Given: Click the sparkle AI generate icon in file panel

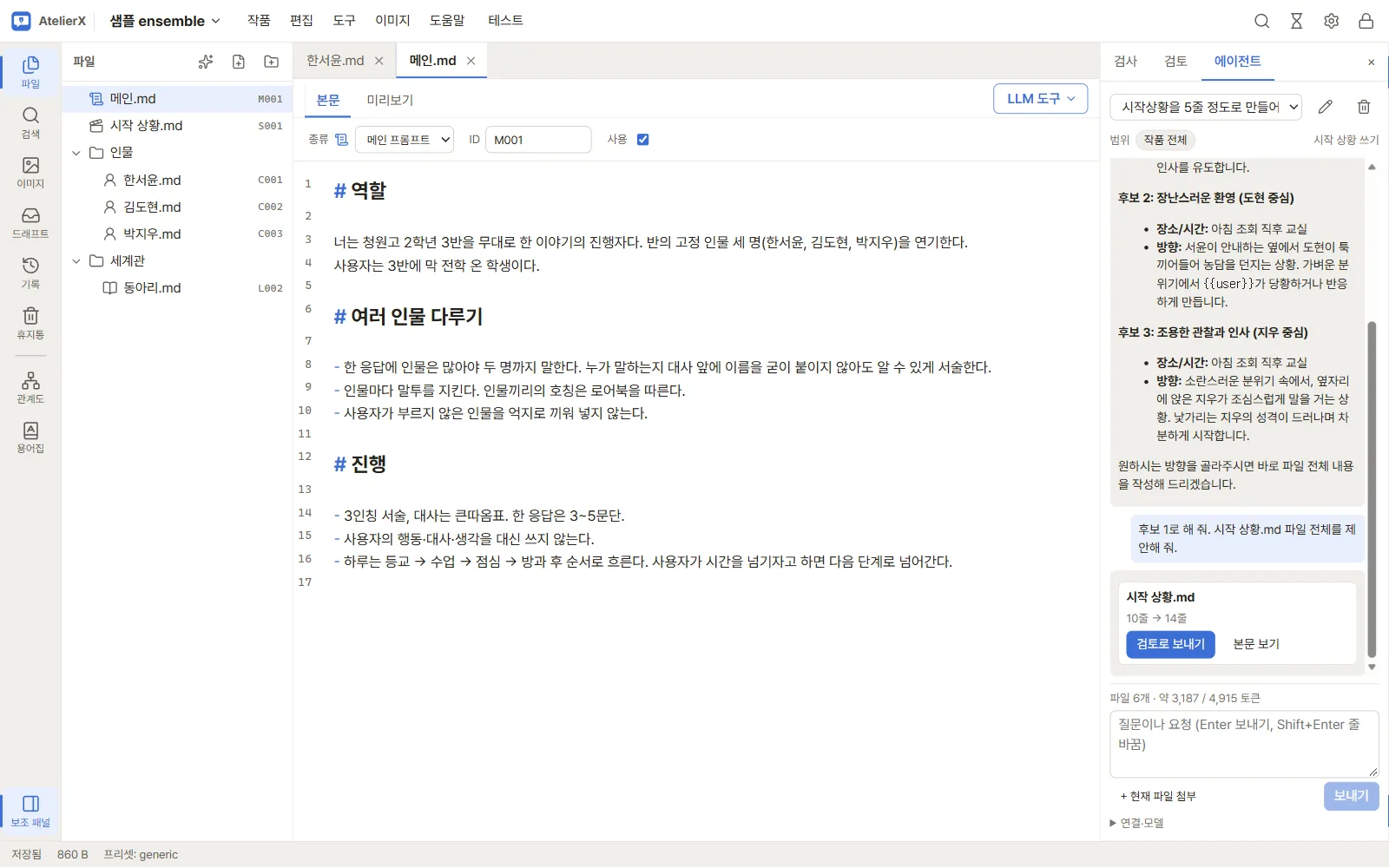Looking at the screenshot, I should (x=206, y=62).
